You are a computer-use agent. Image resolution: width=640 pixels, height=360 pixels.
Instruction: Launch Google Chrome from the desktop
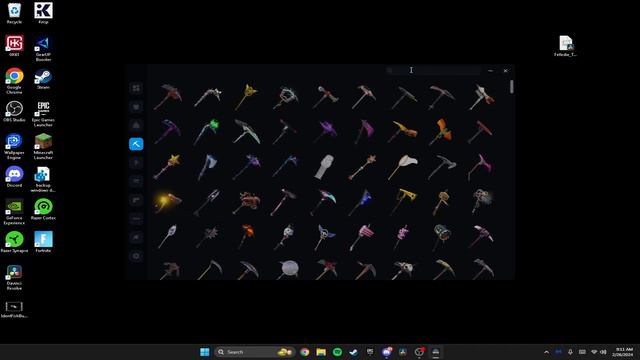tap(14, 81)
